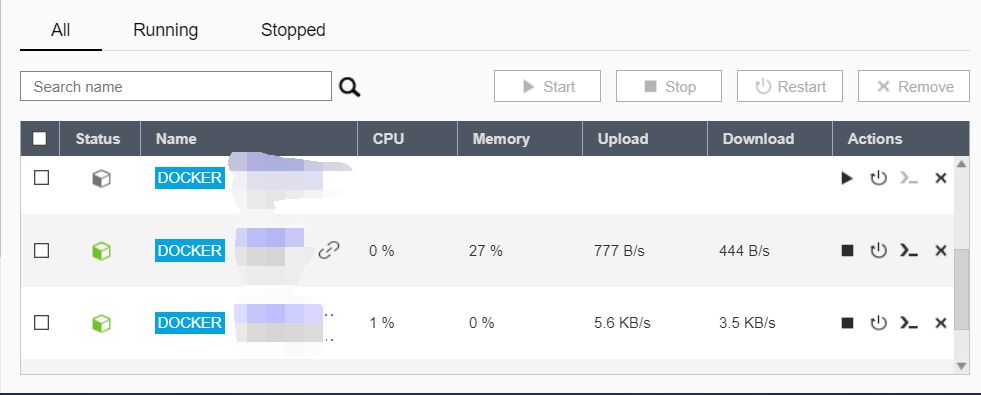Click the search magnifier icon

tap(350, 87)
